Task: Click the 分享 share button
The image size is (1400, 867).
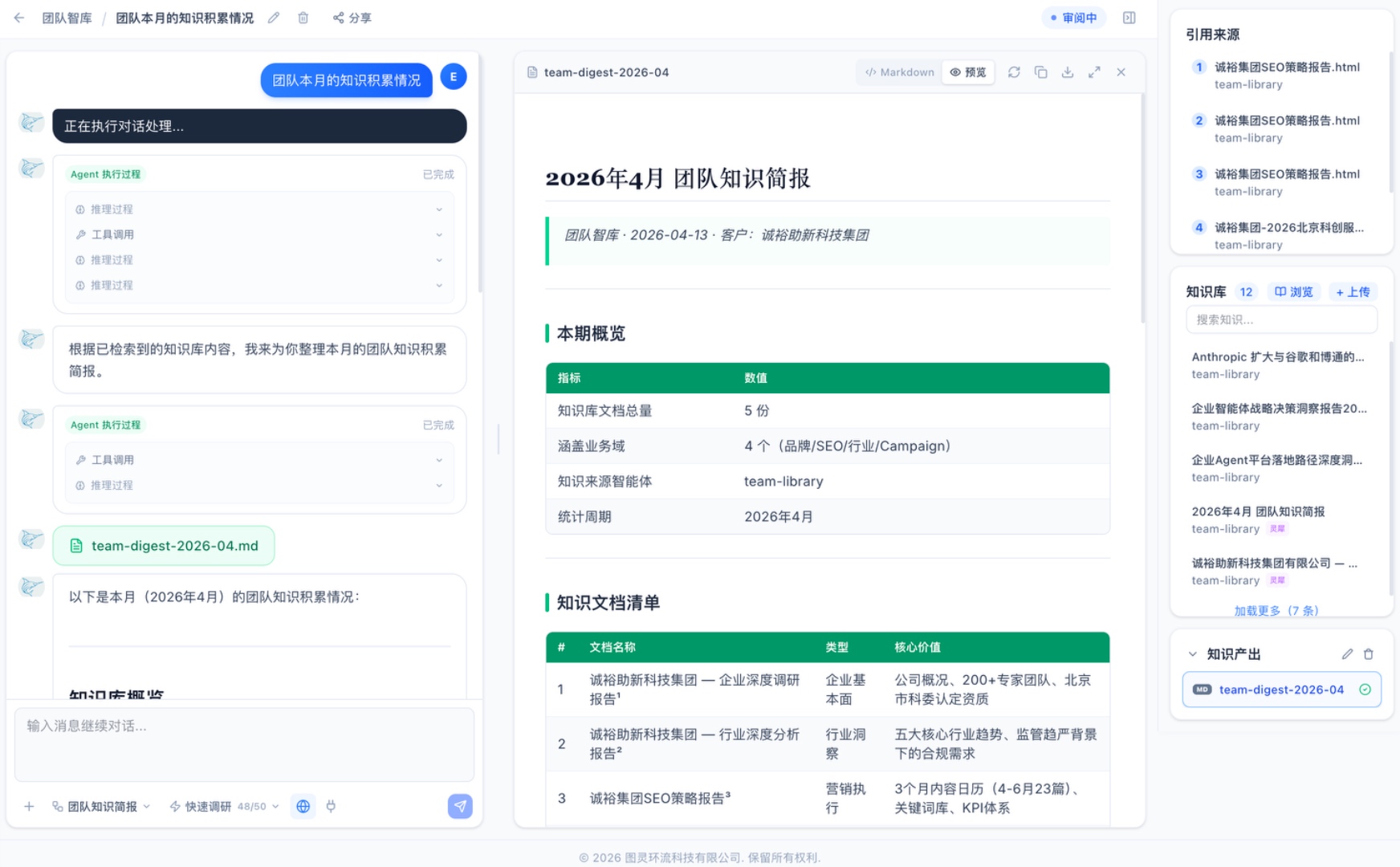Action: point(352,18)
